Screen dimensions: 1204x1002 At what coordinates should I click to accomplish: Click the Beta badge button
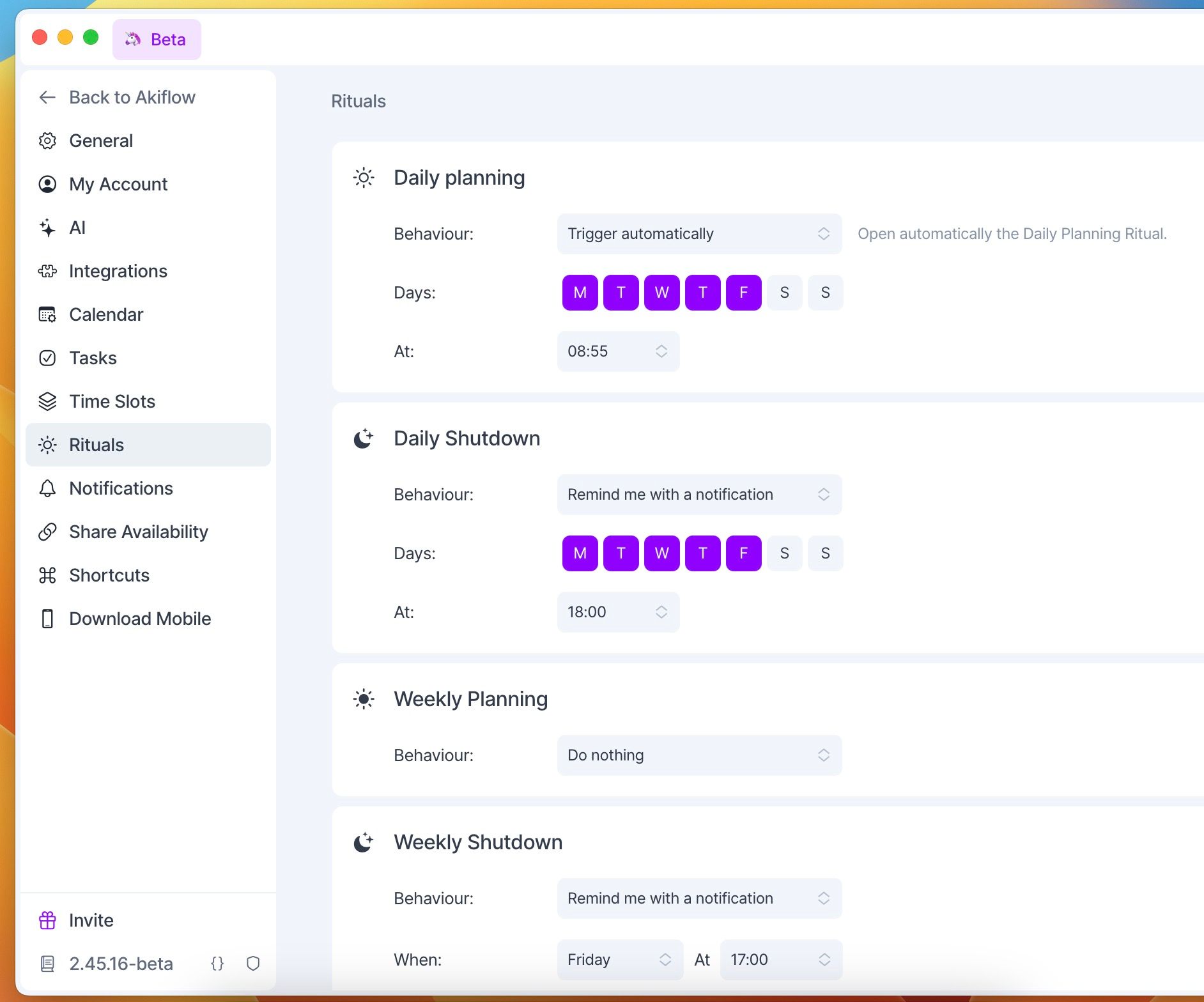coord(157,40)
